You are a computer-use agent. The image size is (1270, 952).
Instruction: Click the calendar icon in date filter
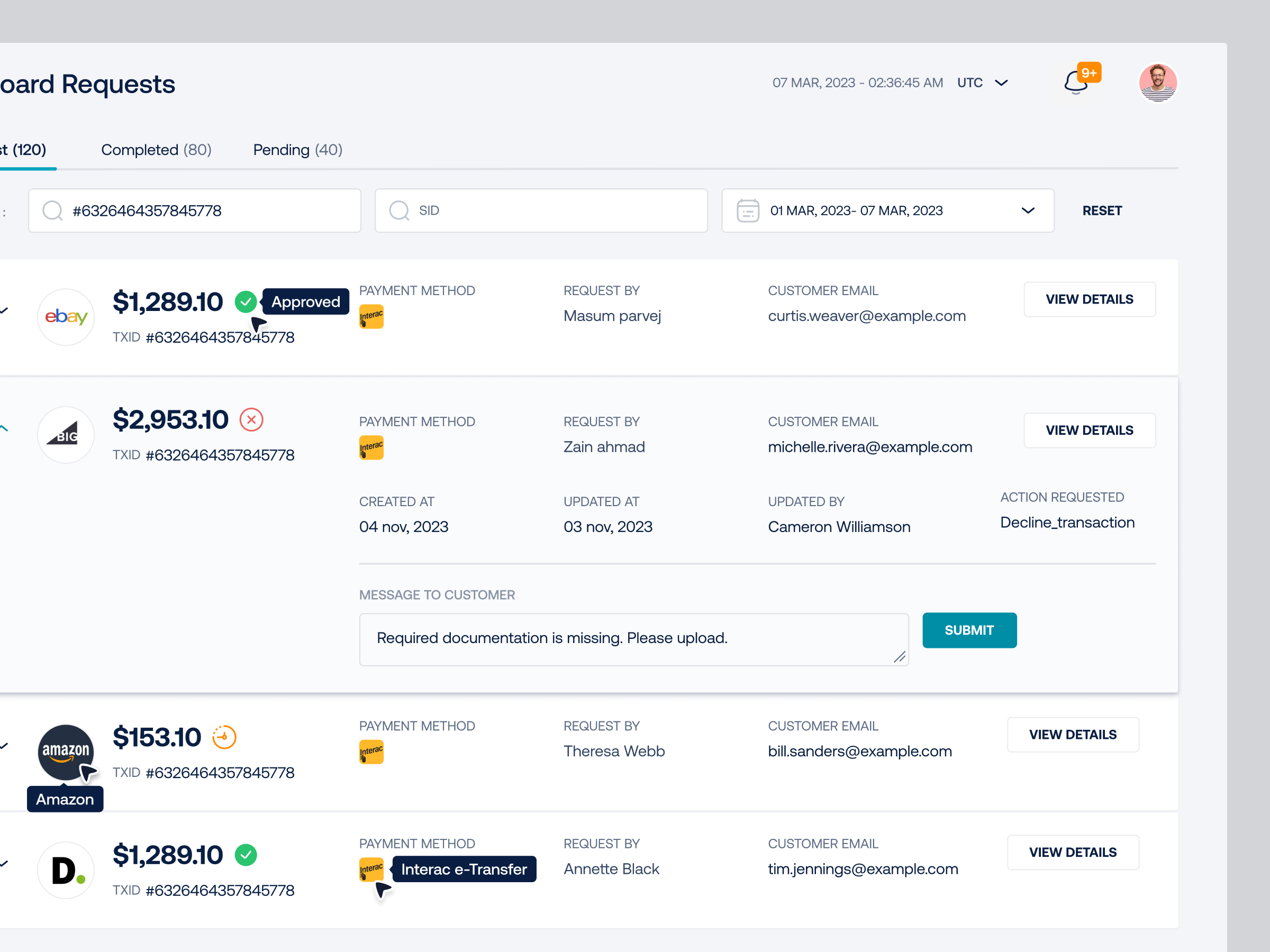click(x=748, y=210)
